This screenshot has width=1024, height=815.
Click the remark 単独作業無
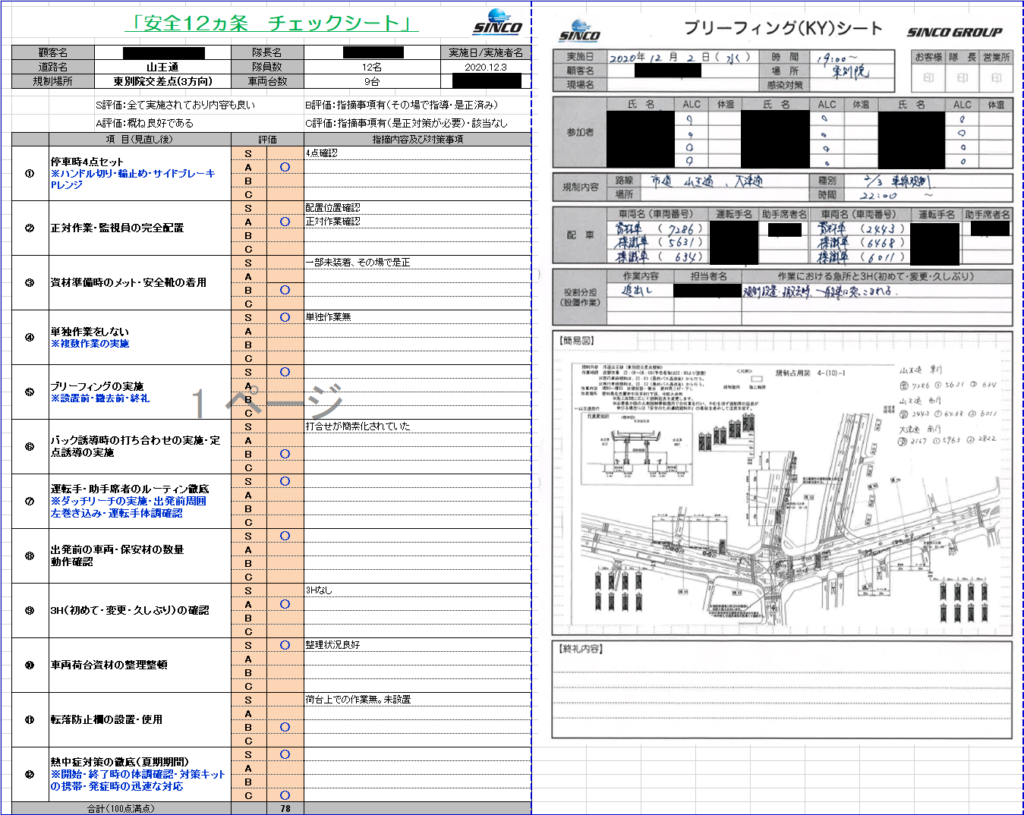[x=328, y=317]
